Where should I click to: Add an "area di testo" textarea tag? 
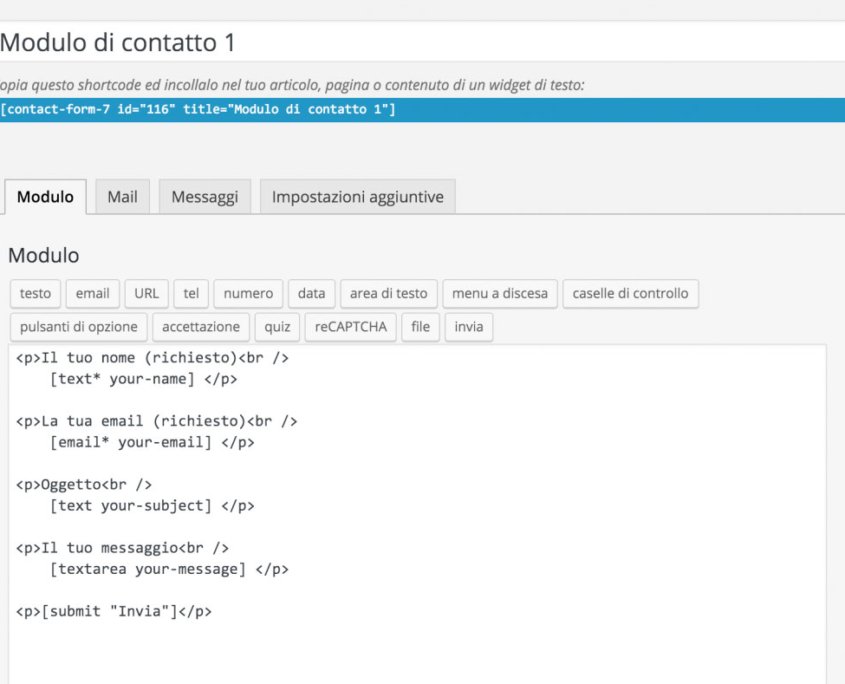(x=387, y=293)
